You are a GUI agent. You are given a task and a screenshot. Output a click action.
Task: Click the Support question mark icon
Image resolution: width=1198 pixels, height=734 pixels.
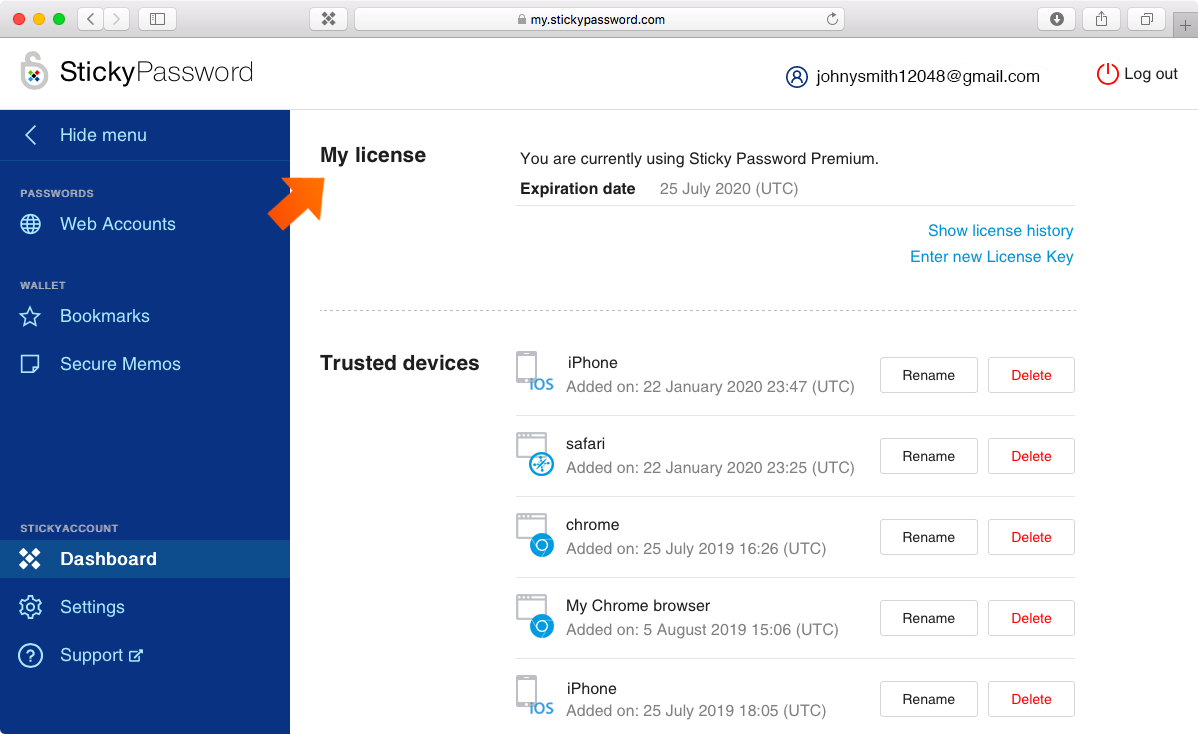[x=31, y=655]
